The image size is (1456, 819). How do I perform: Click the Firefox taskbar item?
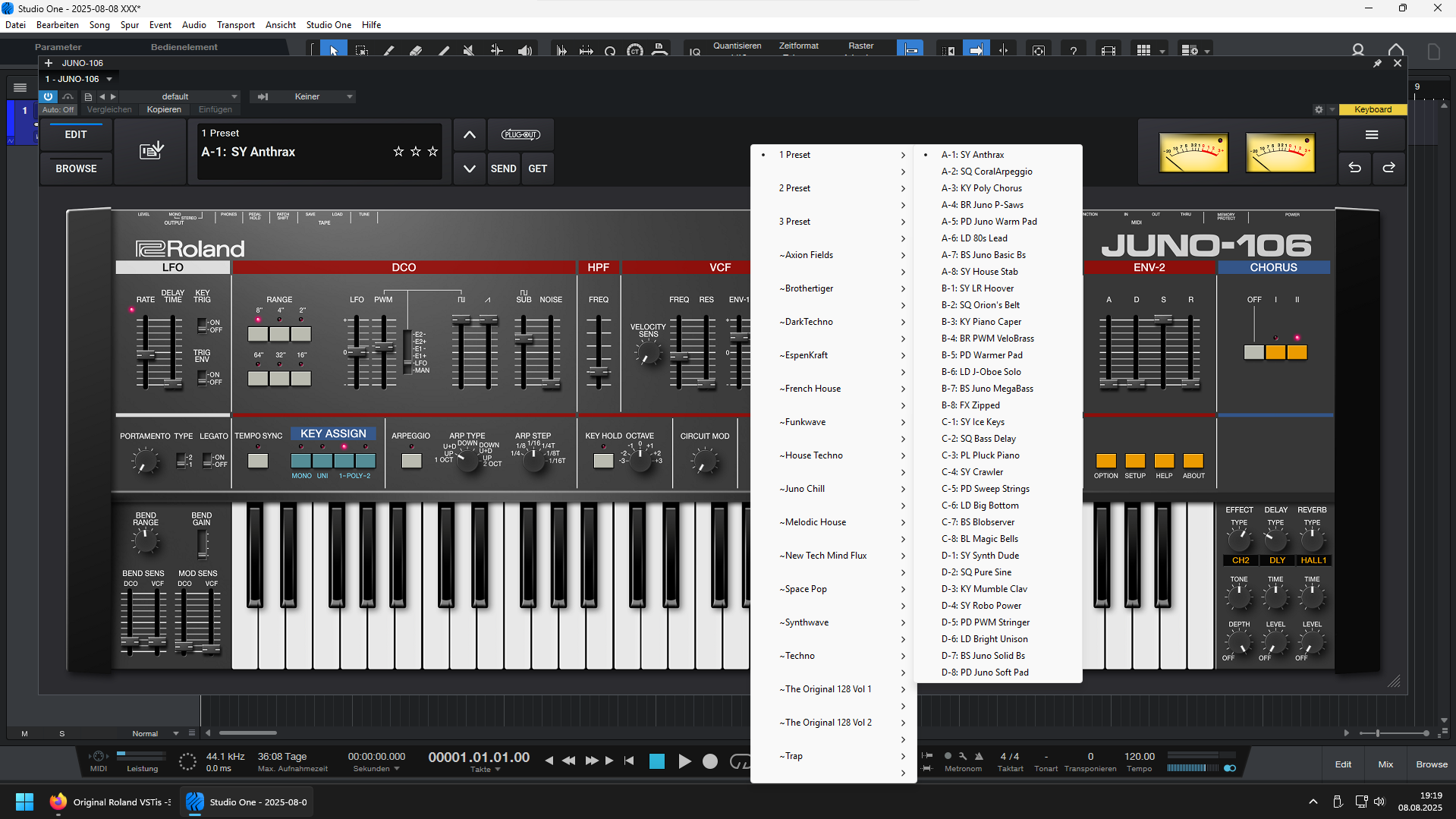click(x=110, y=802)
